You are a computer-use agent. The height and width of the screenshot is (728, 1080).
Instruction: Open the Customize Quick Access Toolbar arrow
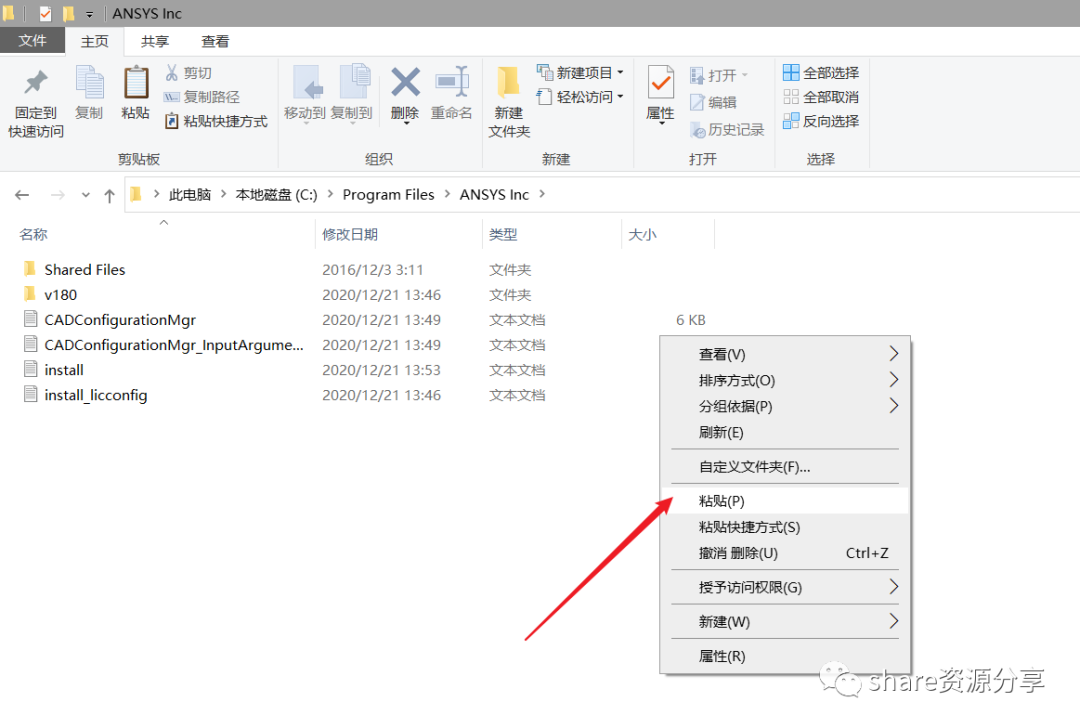pyautogui.click(x=90, y=14)
